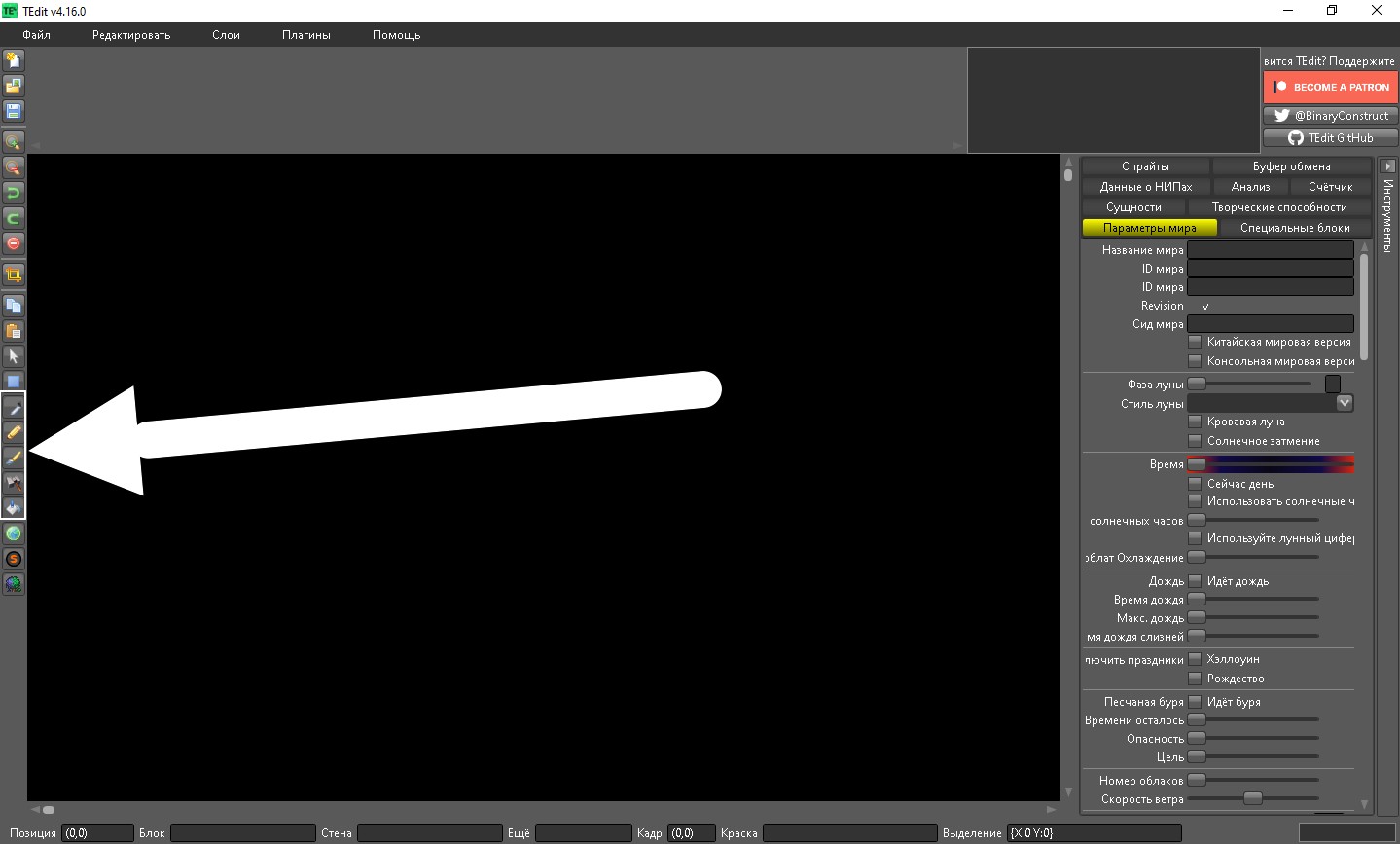The width and height of the screenshot is (1400, 844).
Task: Open the Помощь menu
Action: coord(397,35)
